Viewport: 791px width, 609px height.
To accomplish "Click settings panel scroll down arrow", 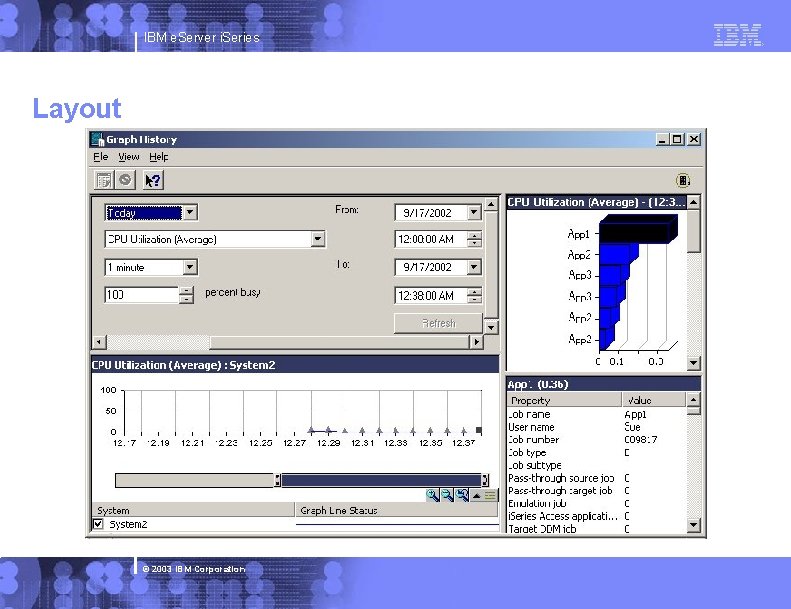I will click(491, 327).
